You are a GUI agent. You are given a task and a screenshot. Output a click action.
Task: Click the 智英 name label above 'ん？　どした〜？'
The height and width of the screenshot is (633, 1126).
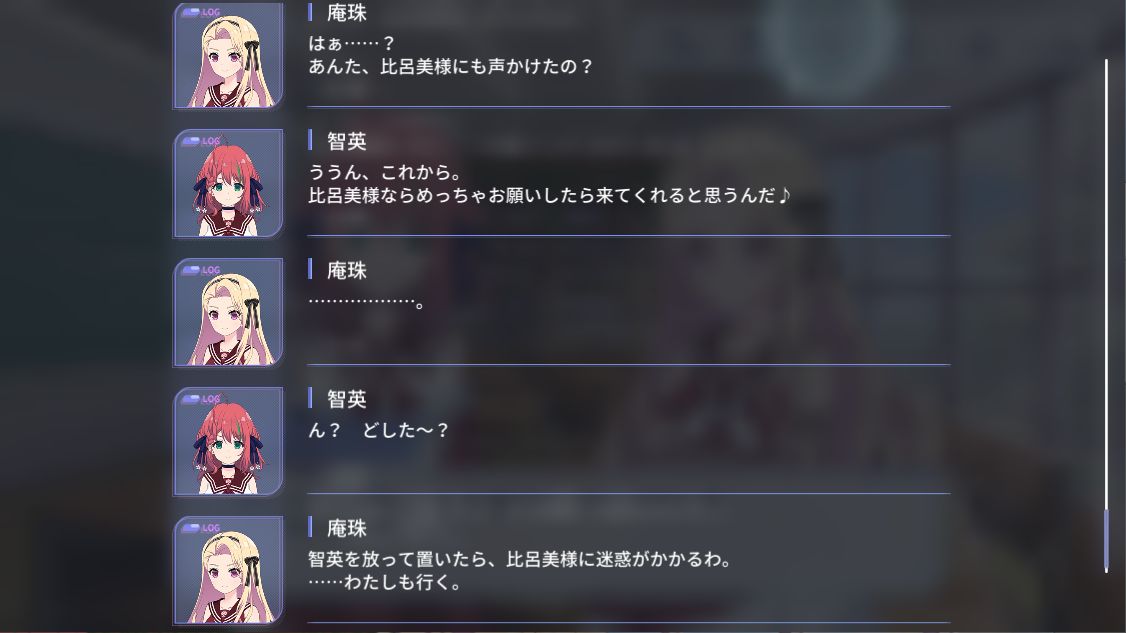(347, 399)
